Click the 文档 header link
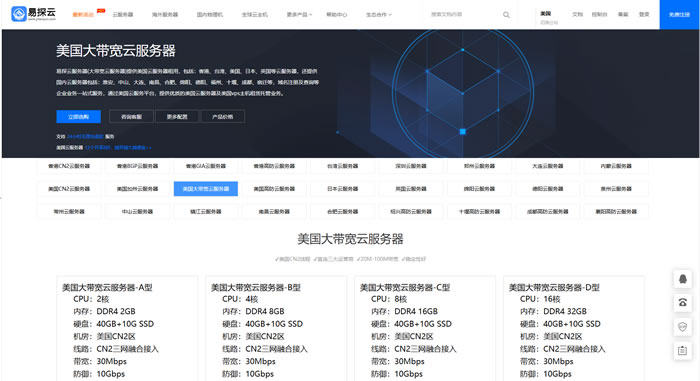Image resolution: width=700 pixels, height=381 pixels. click(x=578, y=14)
